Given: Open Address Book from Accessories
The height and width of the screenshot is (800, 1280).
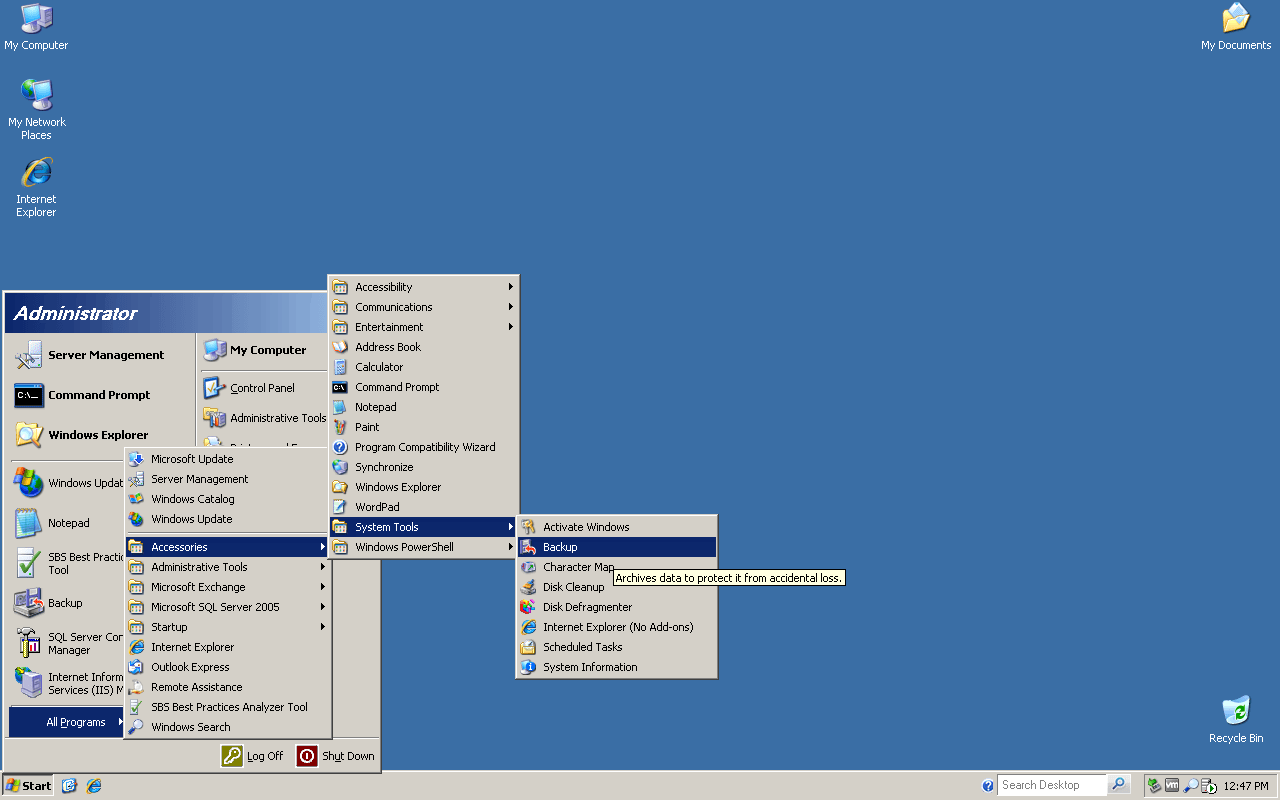Looking at the screenshot, I should [x=423, y=347].
